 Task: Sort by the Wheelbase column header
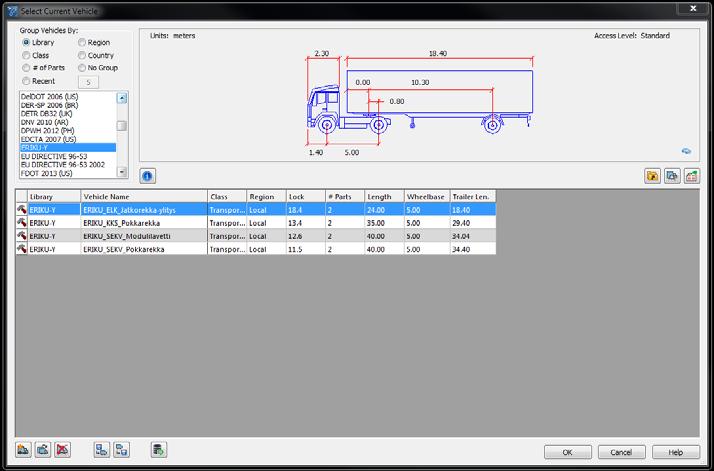tap(427, 197)
